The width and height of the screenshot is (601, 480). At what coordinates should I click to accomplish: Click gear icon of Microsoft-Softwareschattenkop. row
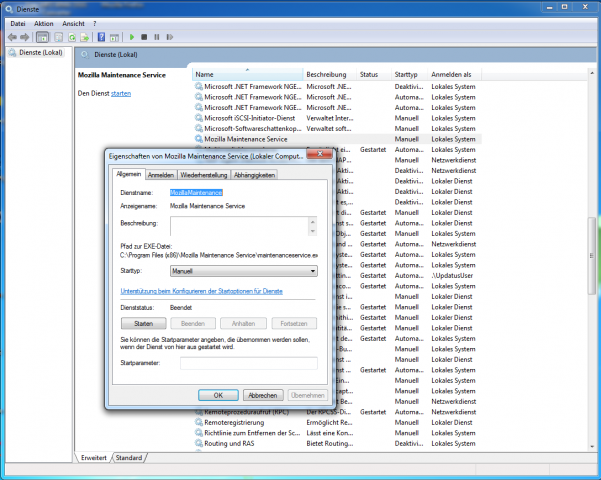(199, 128)
